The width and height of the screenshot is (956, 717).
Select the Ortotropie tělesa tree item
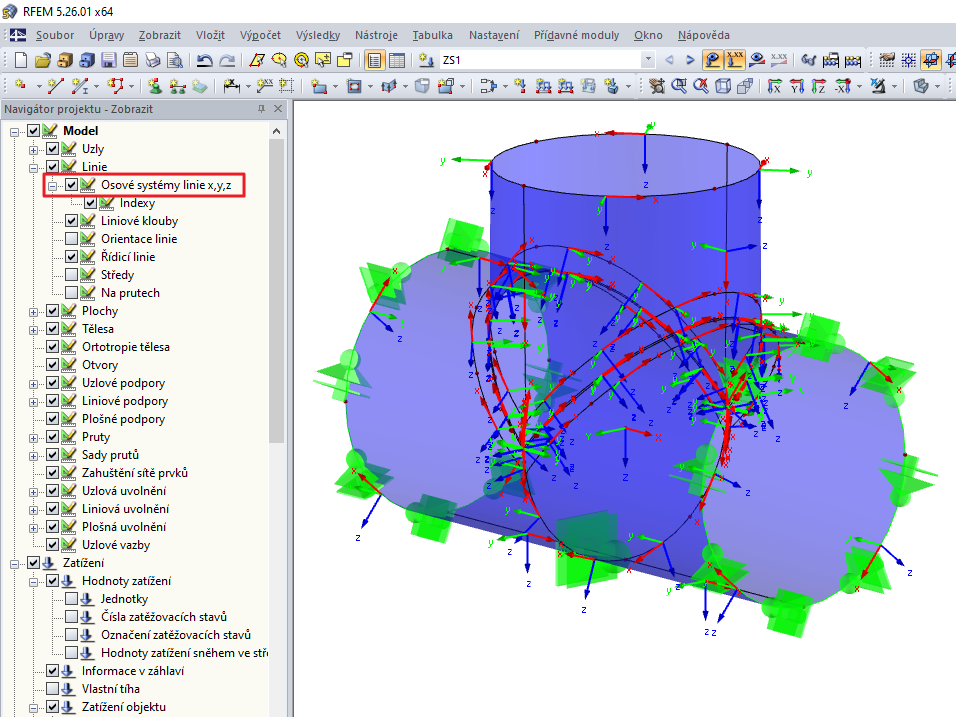click(x=126, y=347)
